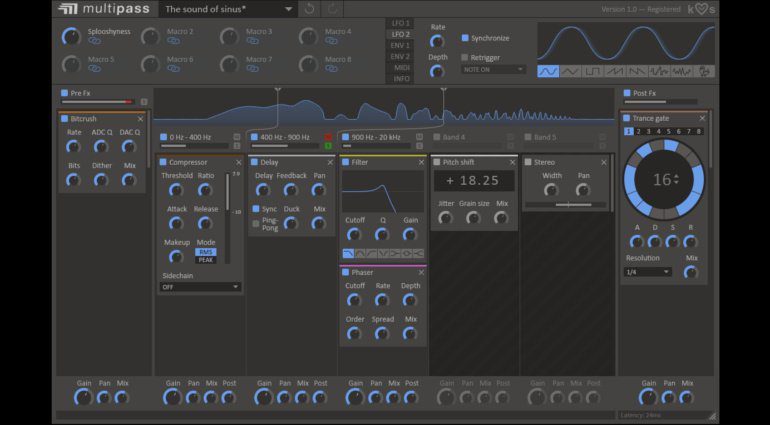Select the ramp-up sawtooth LFO waveform
Viewport: 770px width, 425px height.
[x=614, y=72]
